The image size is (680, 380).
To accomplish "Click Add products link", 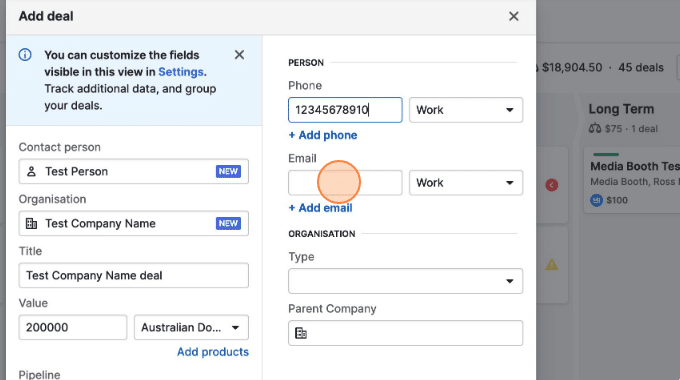I will click(213, 352).
